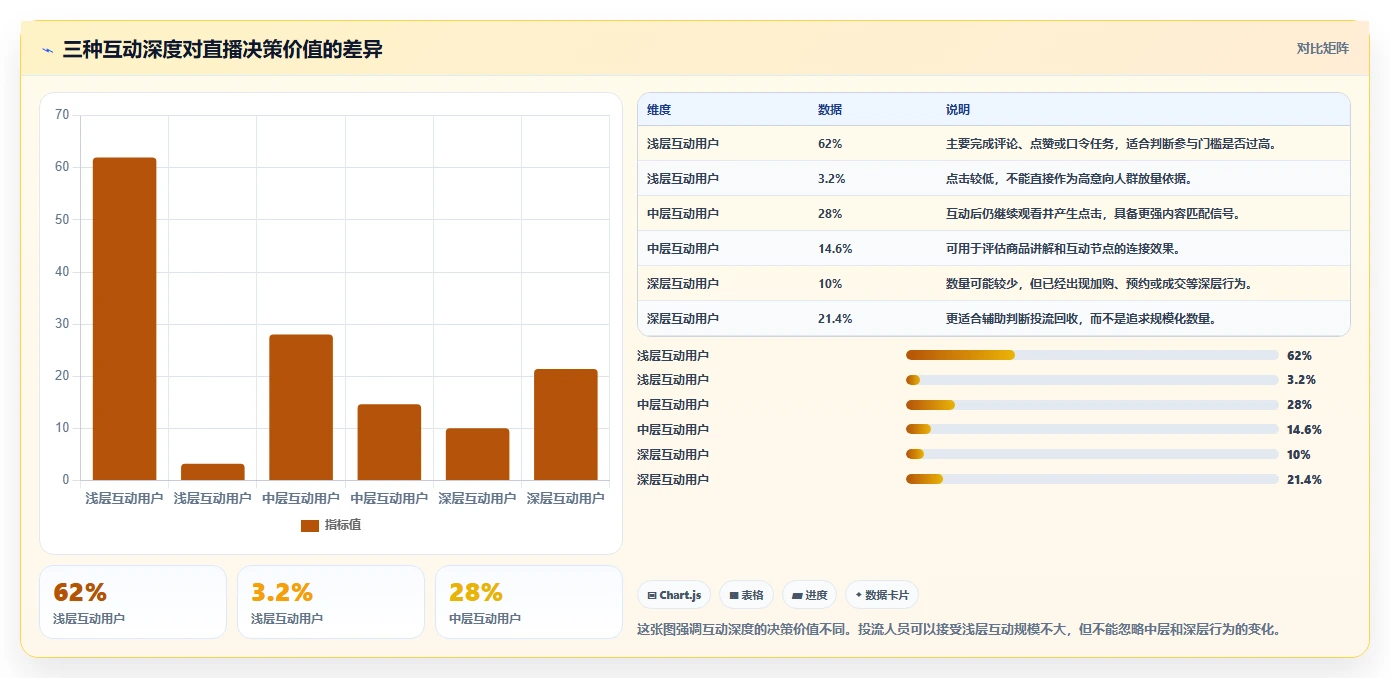
Task: Click the 对比矩阵 label in the header
Action: (1322, 49)
